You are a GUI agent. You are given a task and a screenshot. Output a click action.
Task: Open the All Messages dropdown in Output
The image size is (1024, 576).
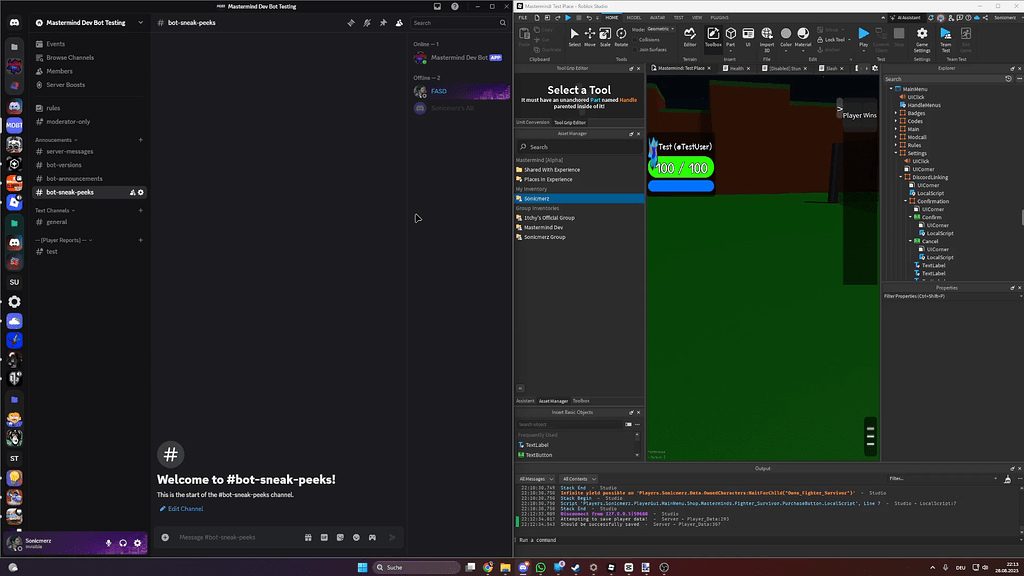[x=536, y=479]
